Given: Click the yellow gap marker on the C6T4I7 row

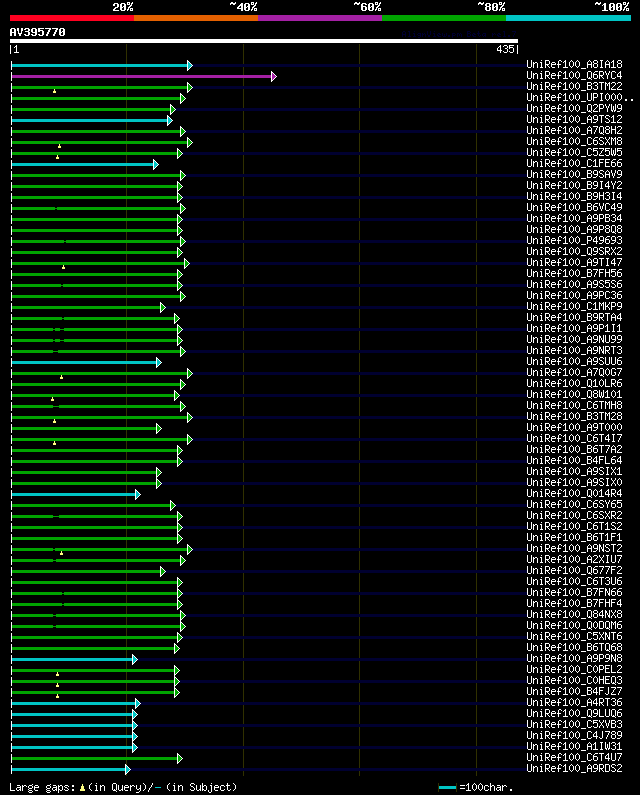Looking at the screenshot, I should pos(54,443).
